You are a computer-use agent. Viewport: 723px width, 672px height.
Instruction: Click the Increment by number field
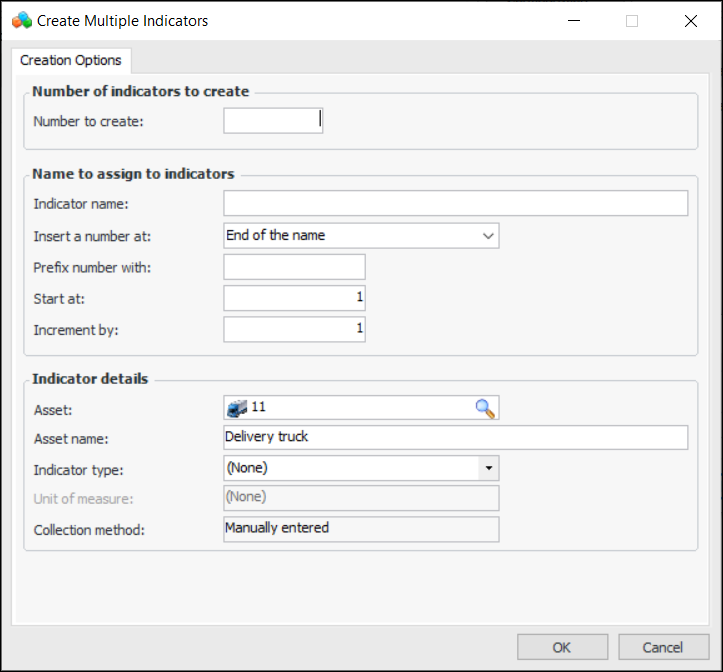point(294,329)
